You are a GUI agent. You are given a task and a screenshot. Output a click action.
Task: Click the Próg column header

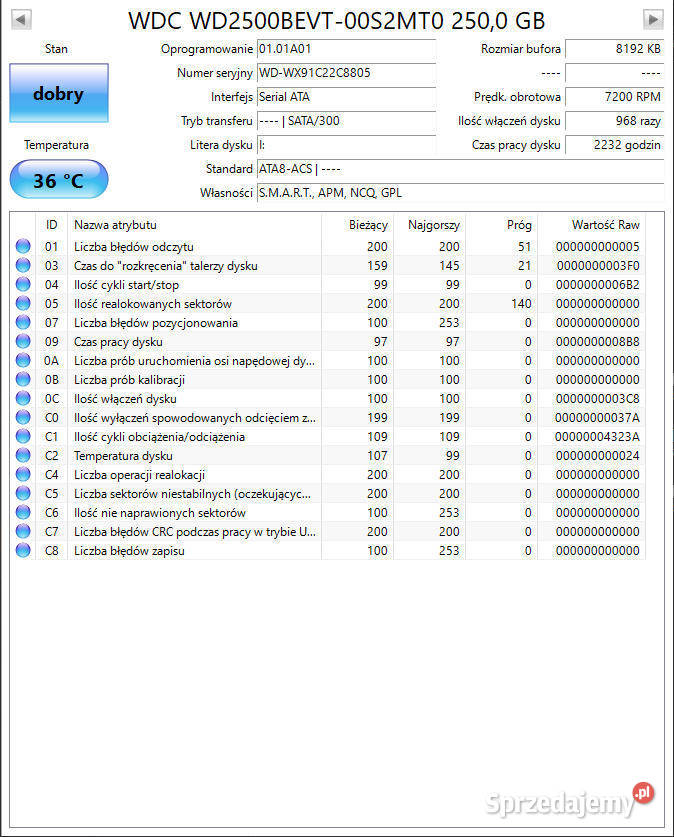coord(501,225)
